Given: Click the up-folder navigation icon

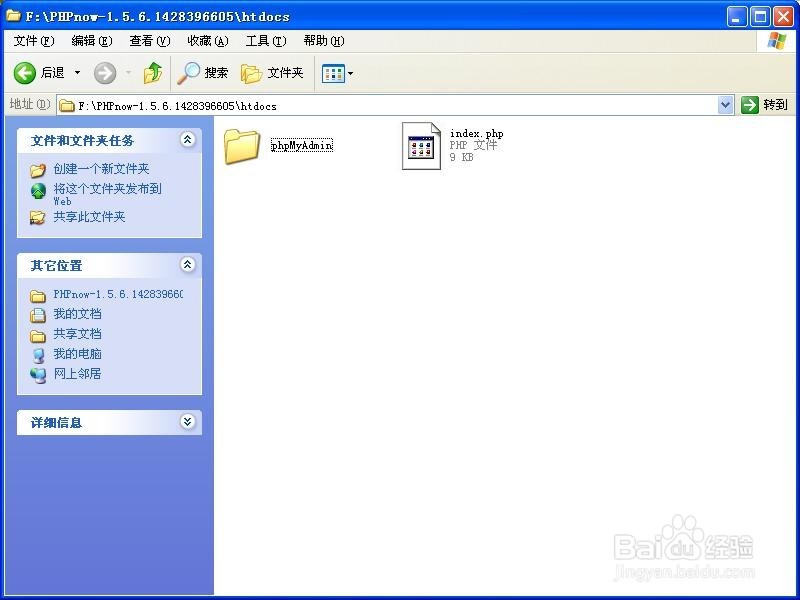Looking at the screenshot, I should [x=152, y=73].
